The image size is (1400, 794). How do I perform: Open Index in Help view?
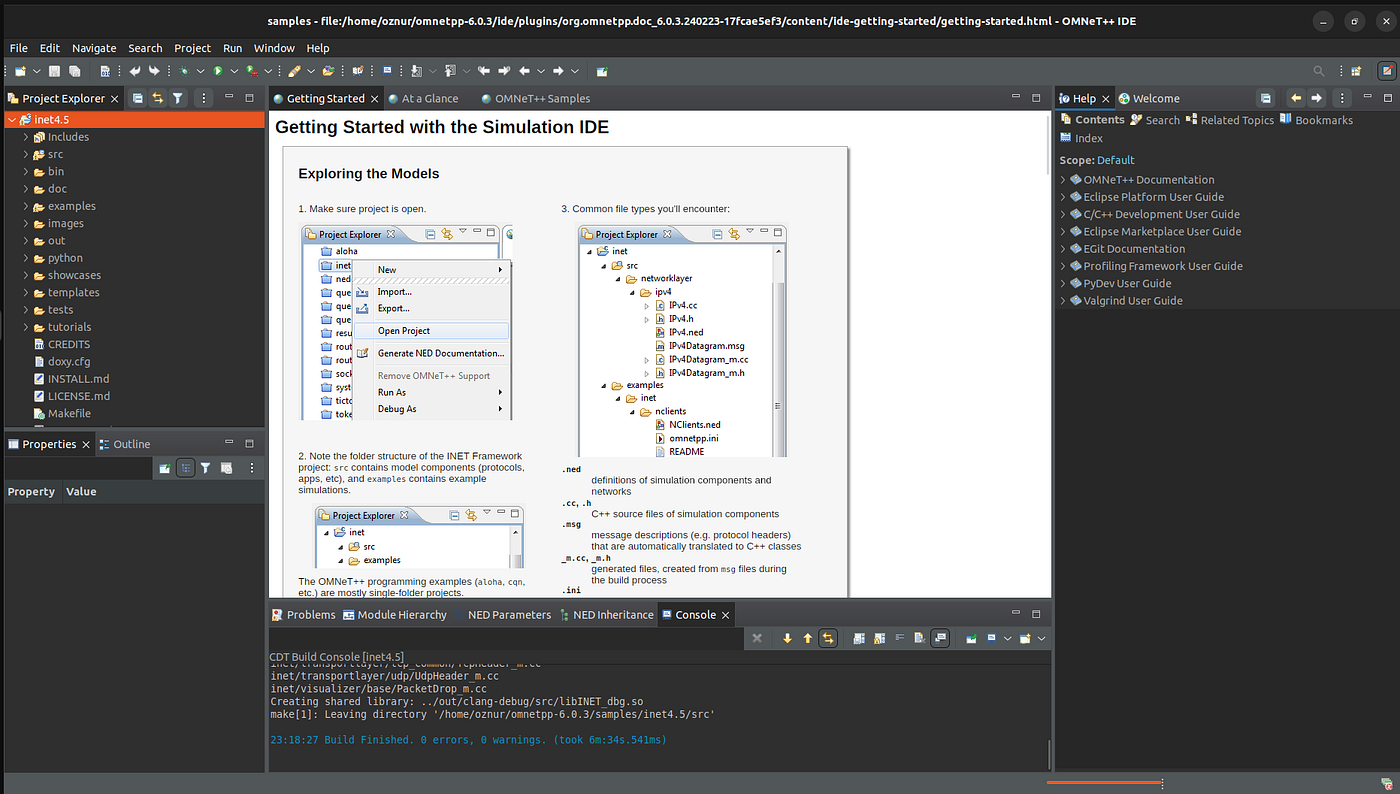point(1082,138)
